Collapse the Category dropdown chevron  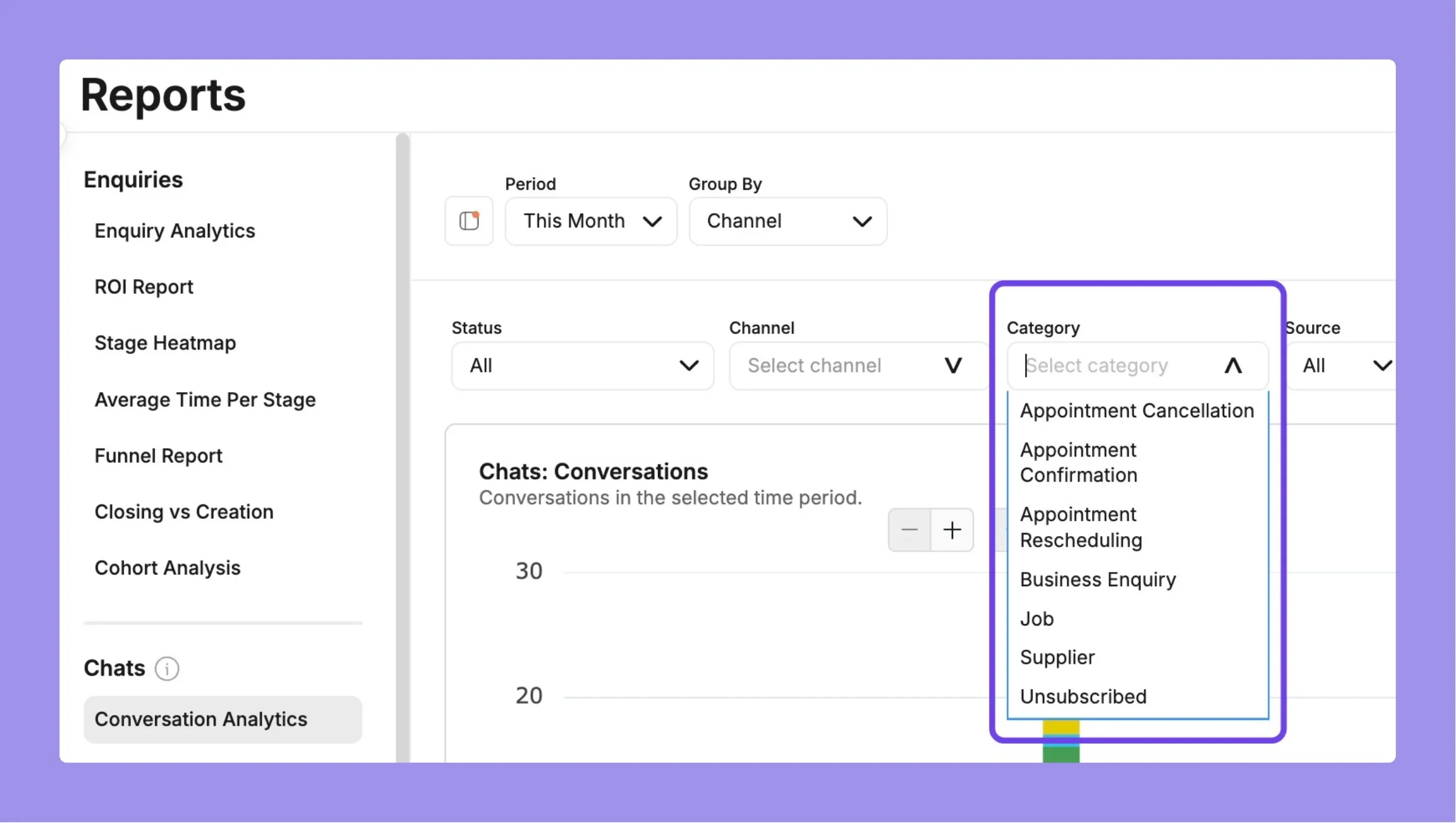pyautogui.click(x=1233, y=366)
